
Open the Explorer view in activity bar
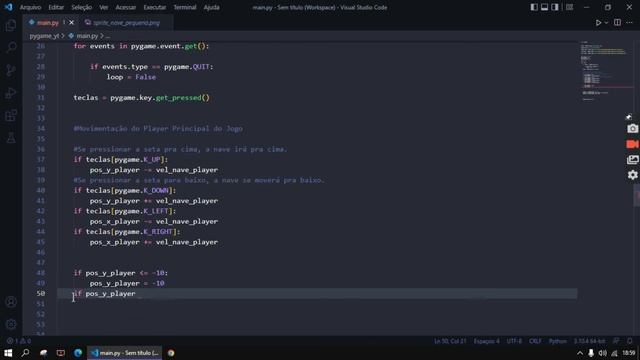11,25
